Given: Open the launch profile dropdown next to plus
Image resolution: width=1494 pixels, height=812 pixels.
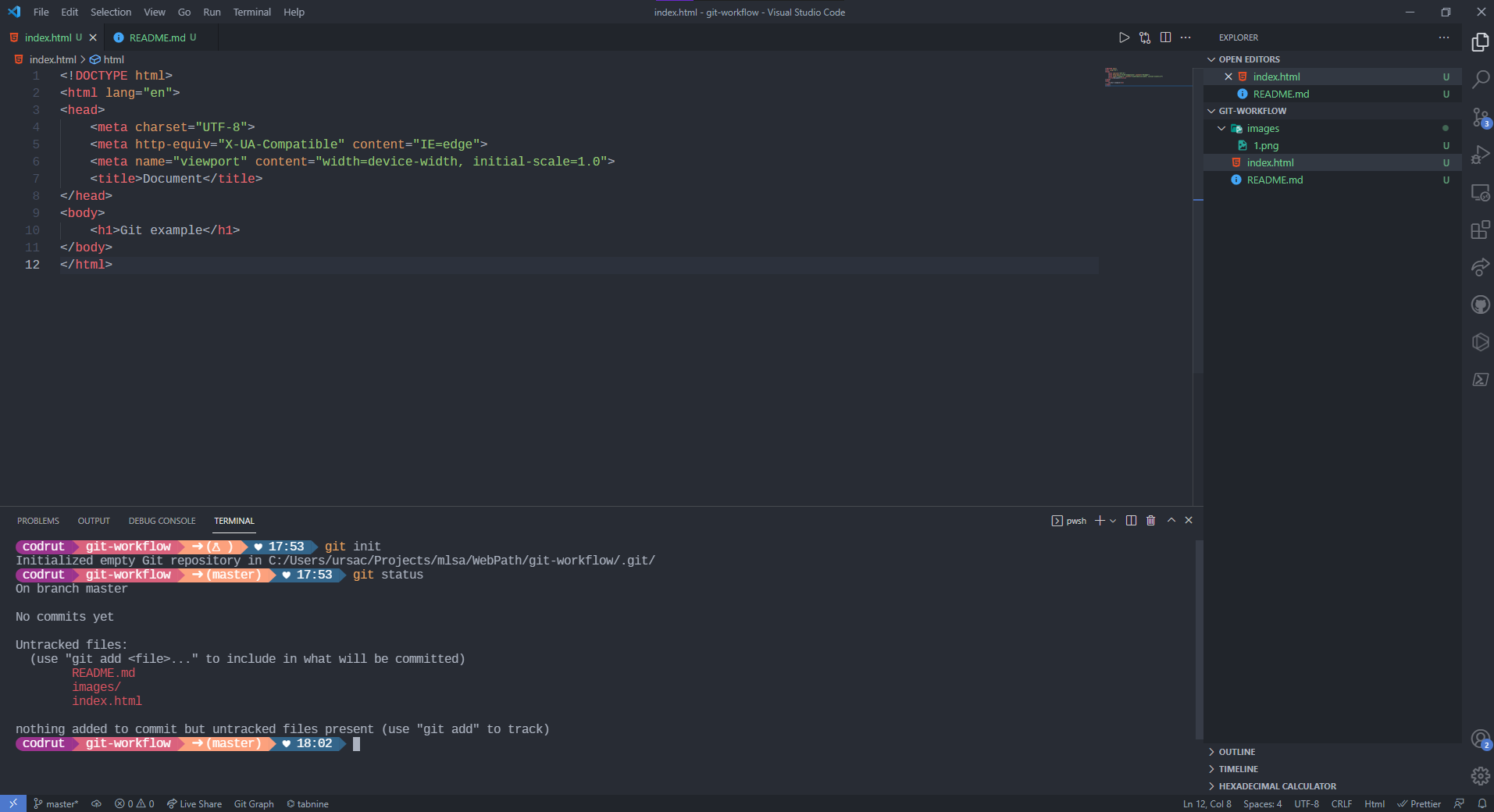Looking at the screenshot, I should (x=1113, y=521).
